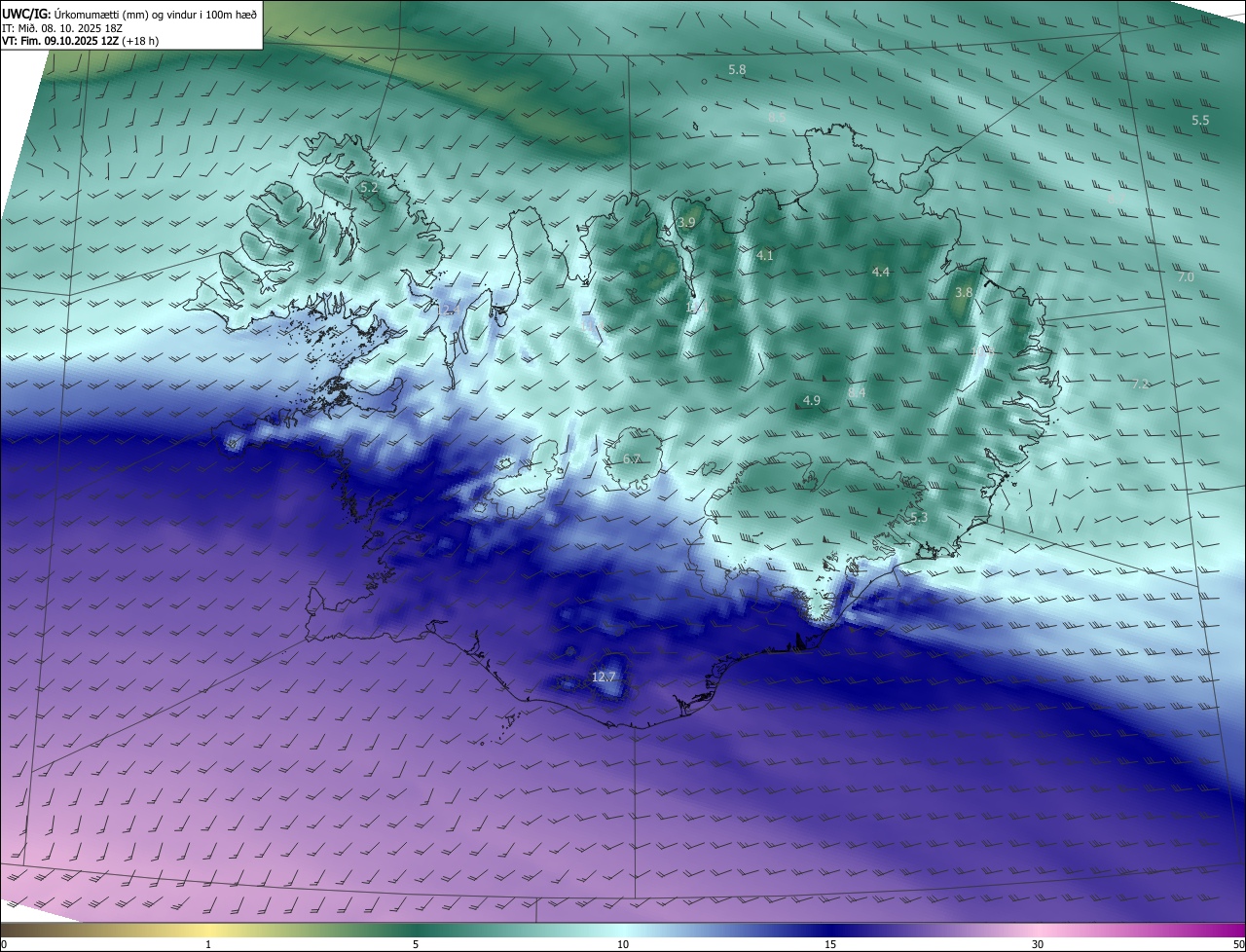The image size is (1246, 952).
Task: Click the 6.7 value on the map
Action: [x=632, y=459]
